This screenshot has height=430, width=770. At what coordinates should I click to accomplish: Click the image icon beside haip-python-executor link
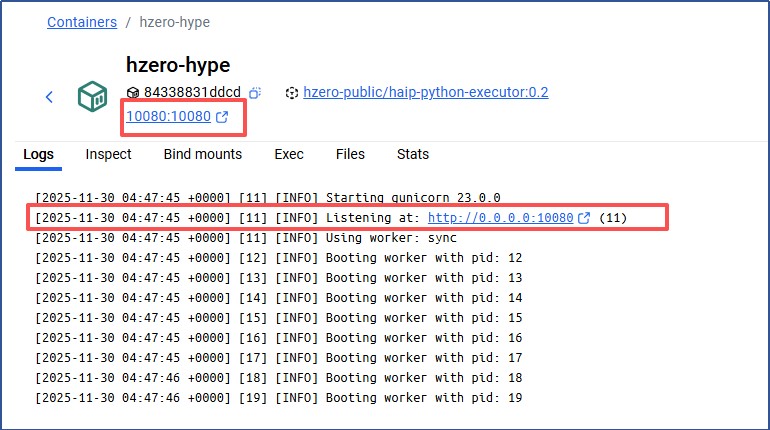click(292, 93)
